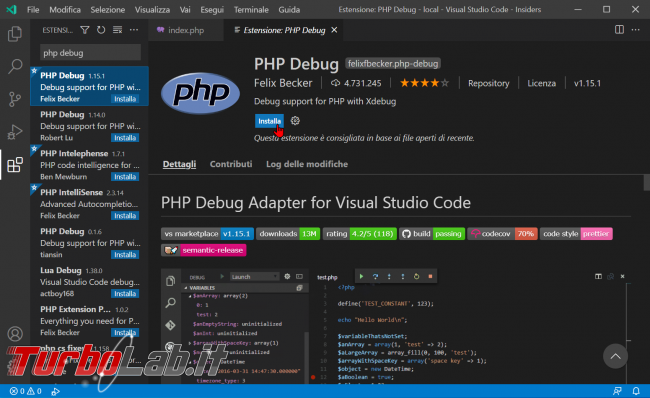Open the Extensions view icon

pos(15,165)
